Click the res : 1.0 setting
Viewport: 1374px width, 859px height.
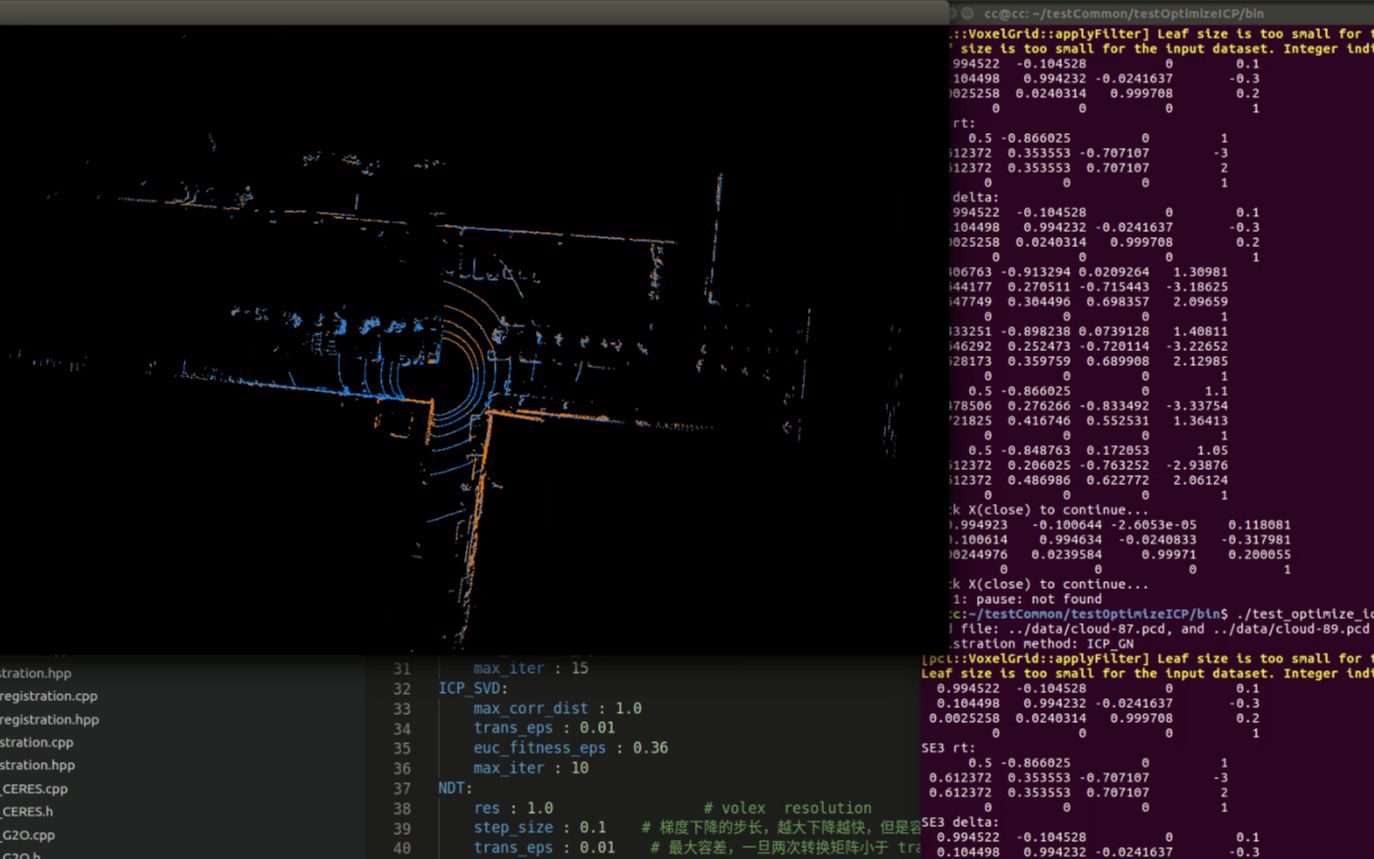pyautogui.click(x=513, y=808)
